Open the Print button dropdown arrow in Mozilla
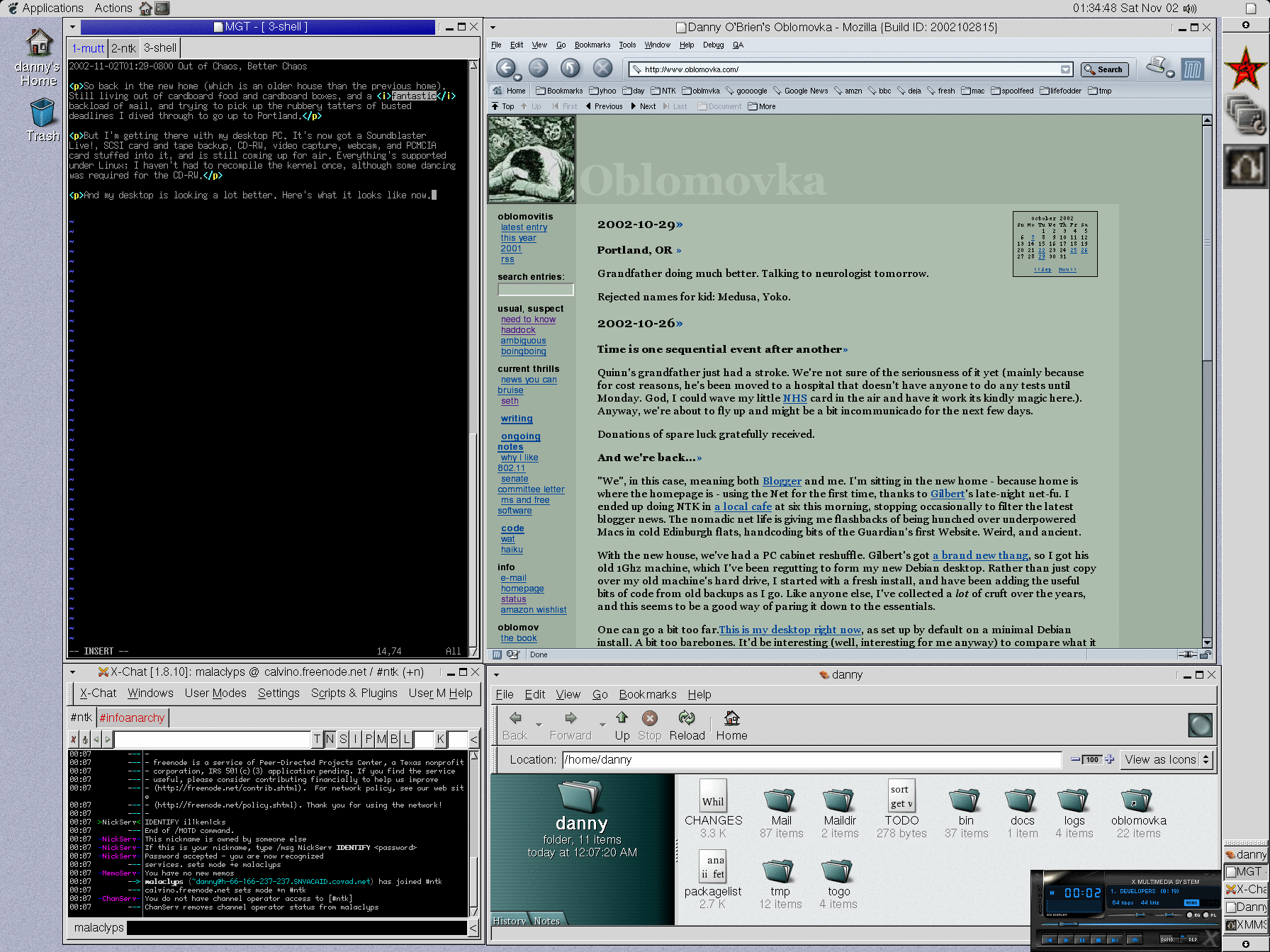 point(1170,74)
